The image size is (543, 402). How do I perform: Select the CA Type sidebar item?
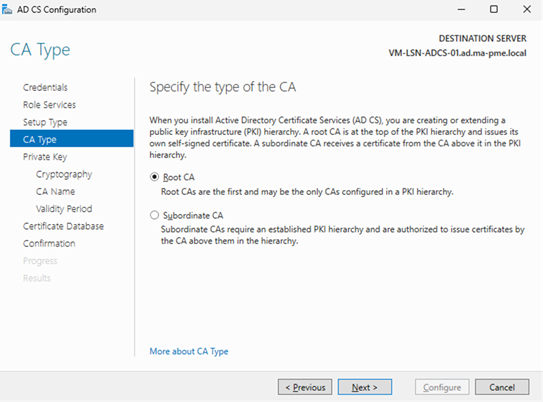tap(72, 139)
